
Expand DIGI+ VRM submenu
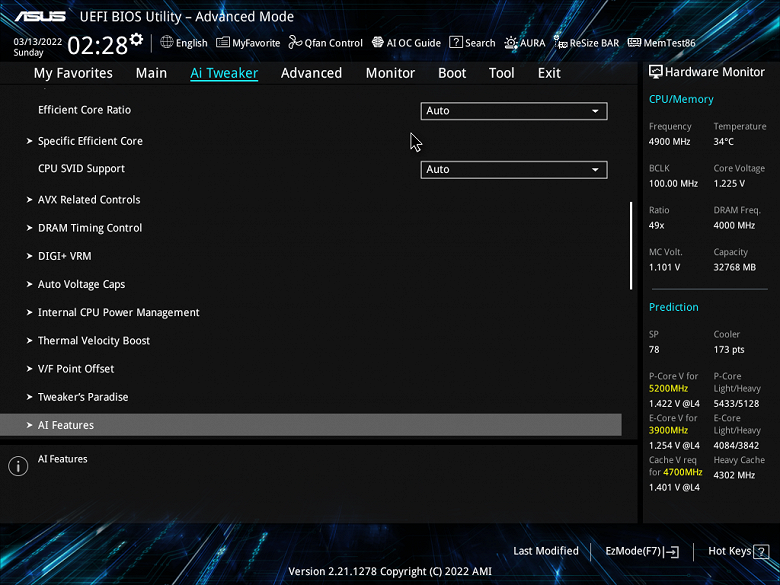pyautogui.click(x=65, y=256)
